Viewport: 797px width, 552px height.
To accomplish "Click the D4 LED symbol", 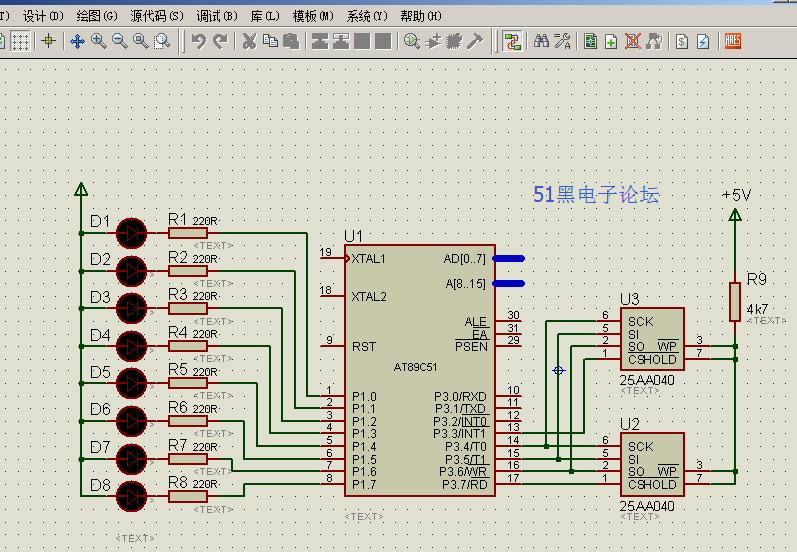I will pos(132,346).
